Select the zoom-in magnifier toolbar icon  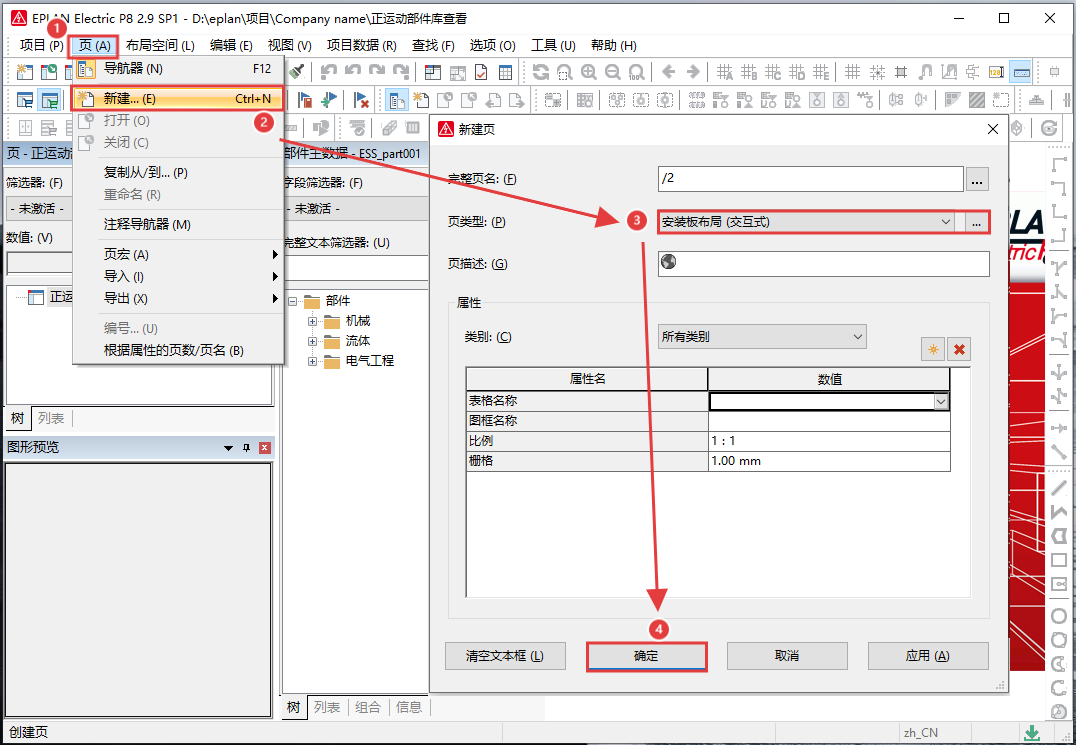pos(589,71)
